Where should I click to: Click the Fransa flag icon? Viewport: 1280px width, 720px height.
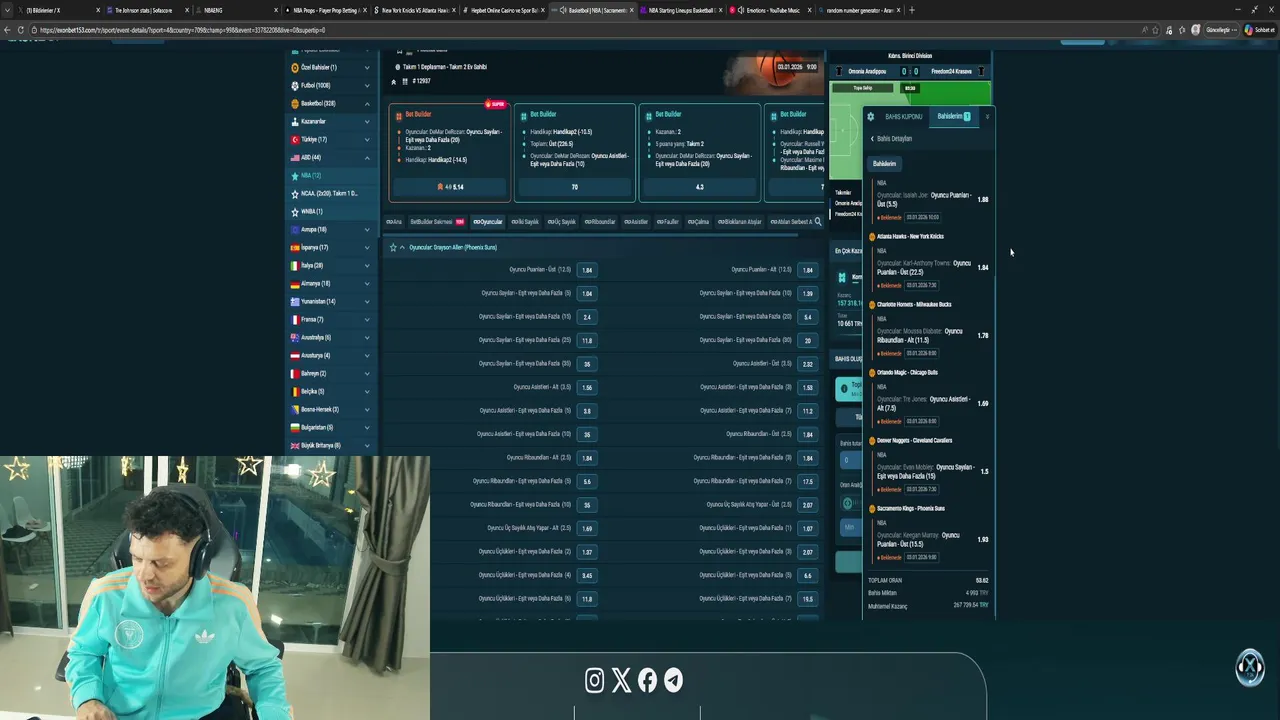coord(295,320)
